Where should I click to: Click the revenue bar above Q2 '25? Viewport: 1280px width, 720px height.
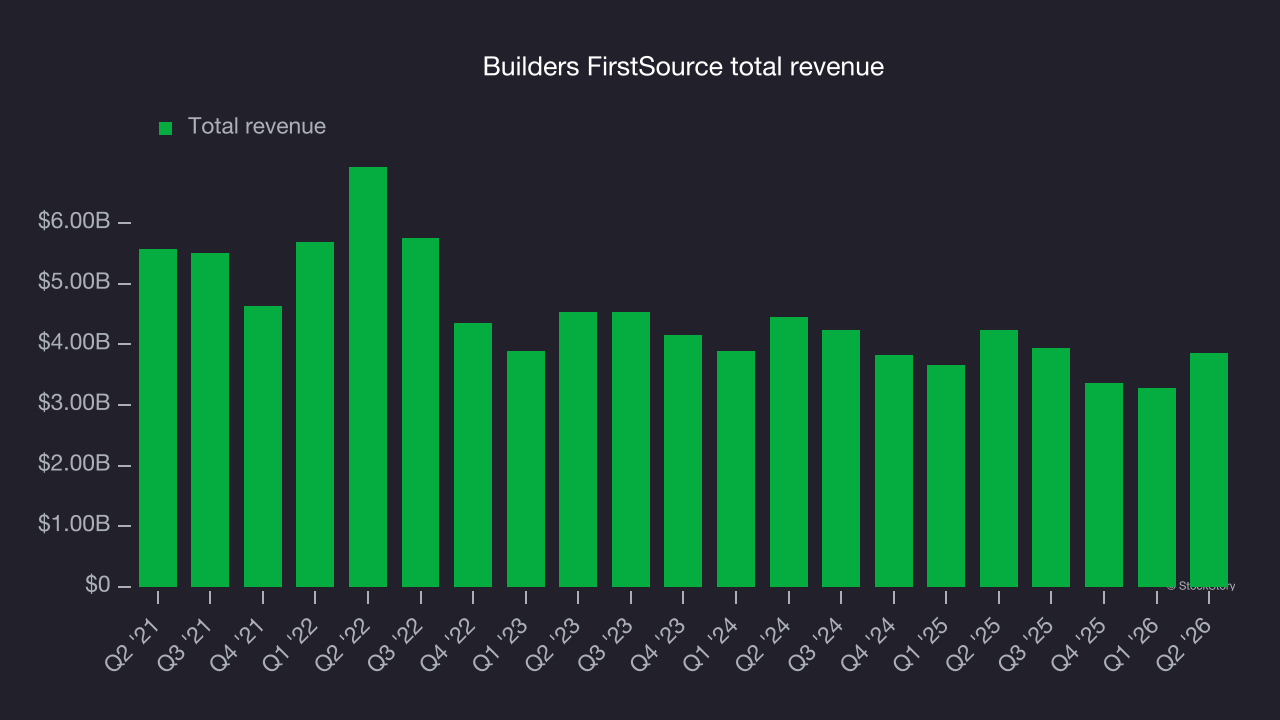coord(999,458)
